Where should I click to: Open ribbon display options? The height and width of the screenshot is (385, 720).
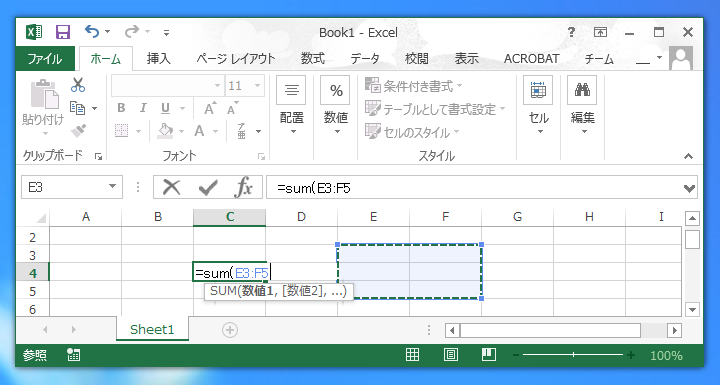tap(600, 32)
